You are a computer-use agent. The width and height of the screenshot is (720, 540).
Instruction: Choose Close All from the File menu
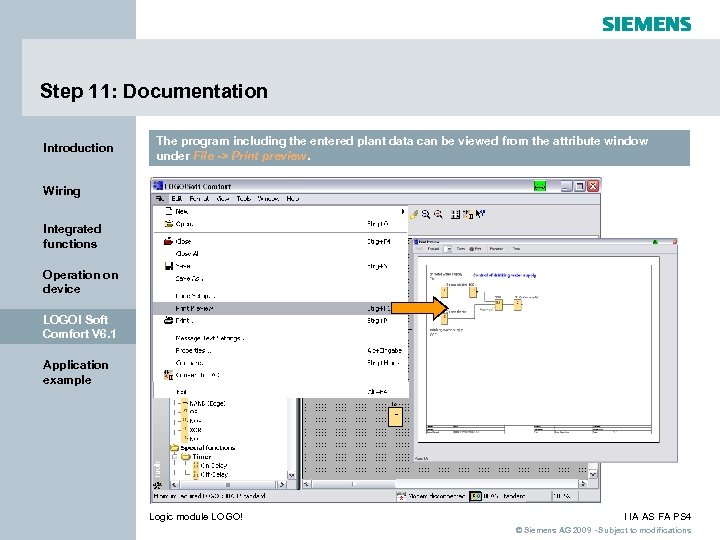[x=280, y=253]
